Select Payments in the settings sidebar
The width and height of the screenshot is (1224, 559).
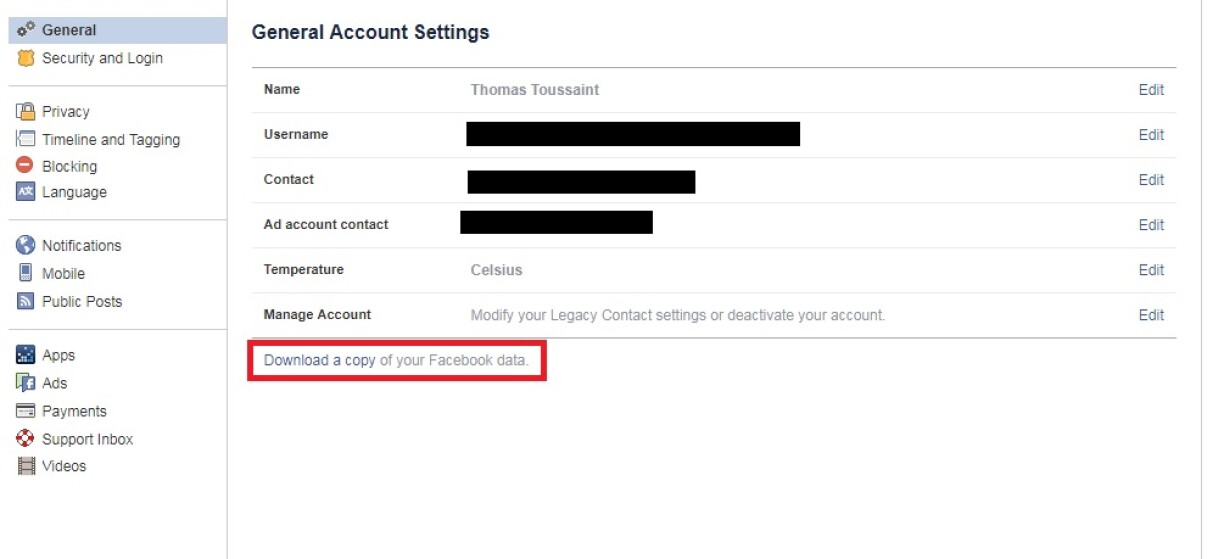tap(74, 411)
